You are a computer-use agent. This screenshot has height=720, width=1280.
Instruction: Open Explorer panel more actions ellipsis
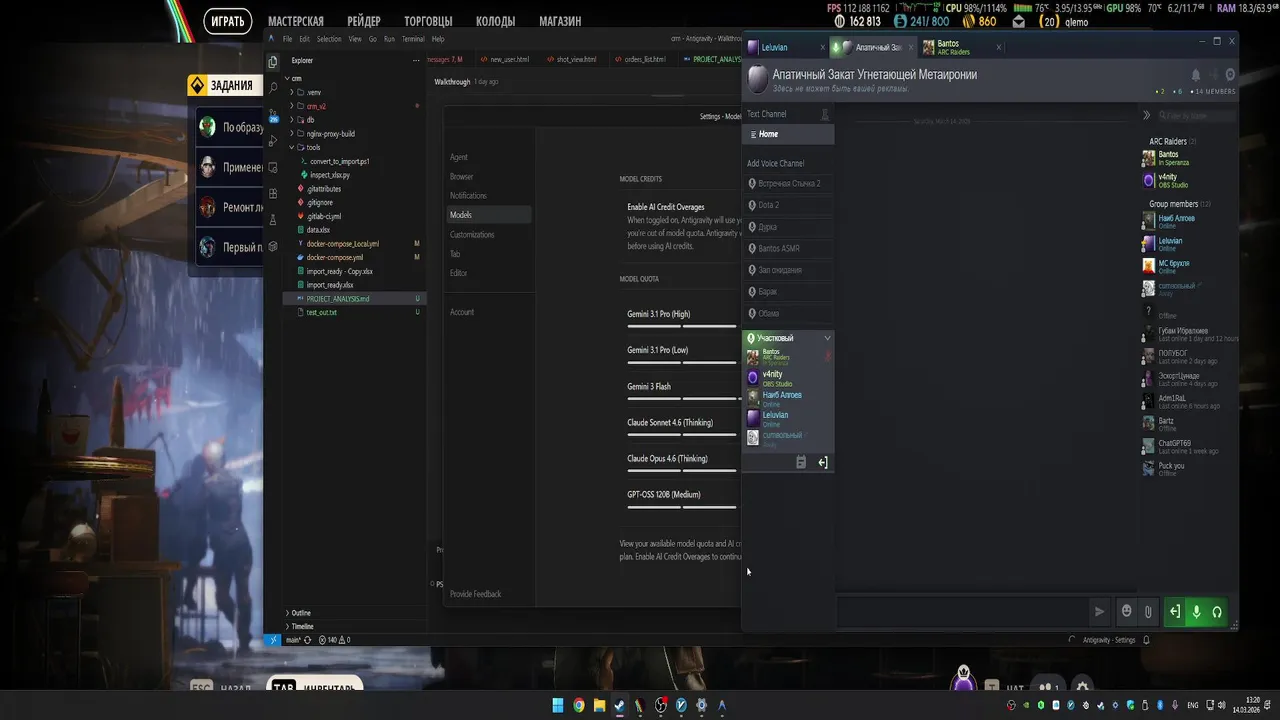tap(417, 61)
